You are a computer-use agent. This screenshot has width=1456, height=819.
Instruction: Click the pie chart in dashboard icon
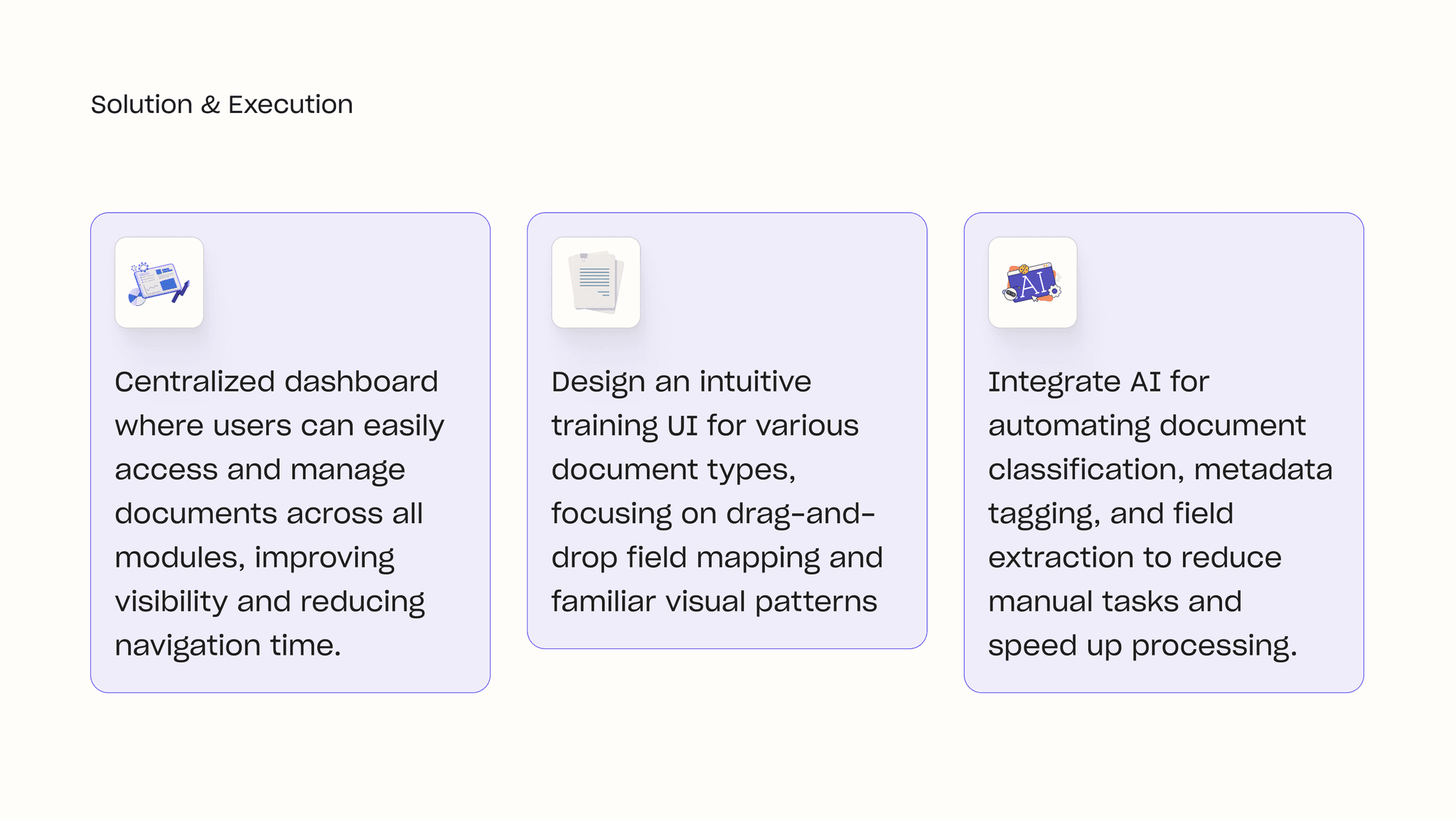(x=136, y=297)
